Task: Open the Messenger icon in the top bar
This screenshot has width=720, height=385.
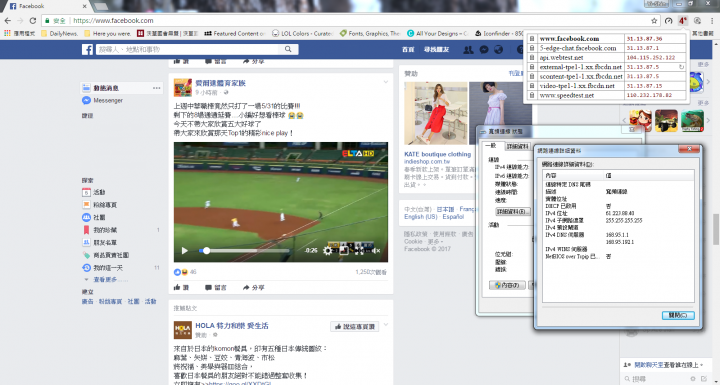Action: tap(484, 50)
